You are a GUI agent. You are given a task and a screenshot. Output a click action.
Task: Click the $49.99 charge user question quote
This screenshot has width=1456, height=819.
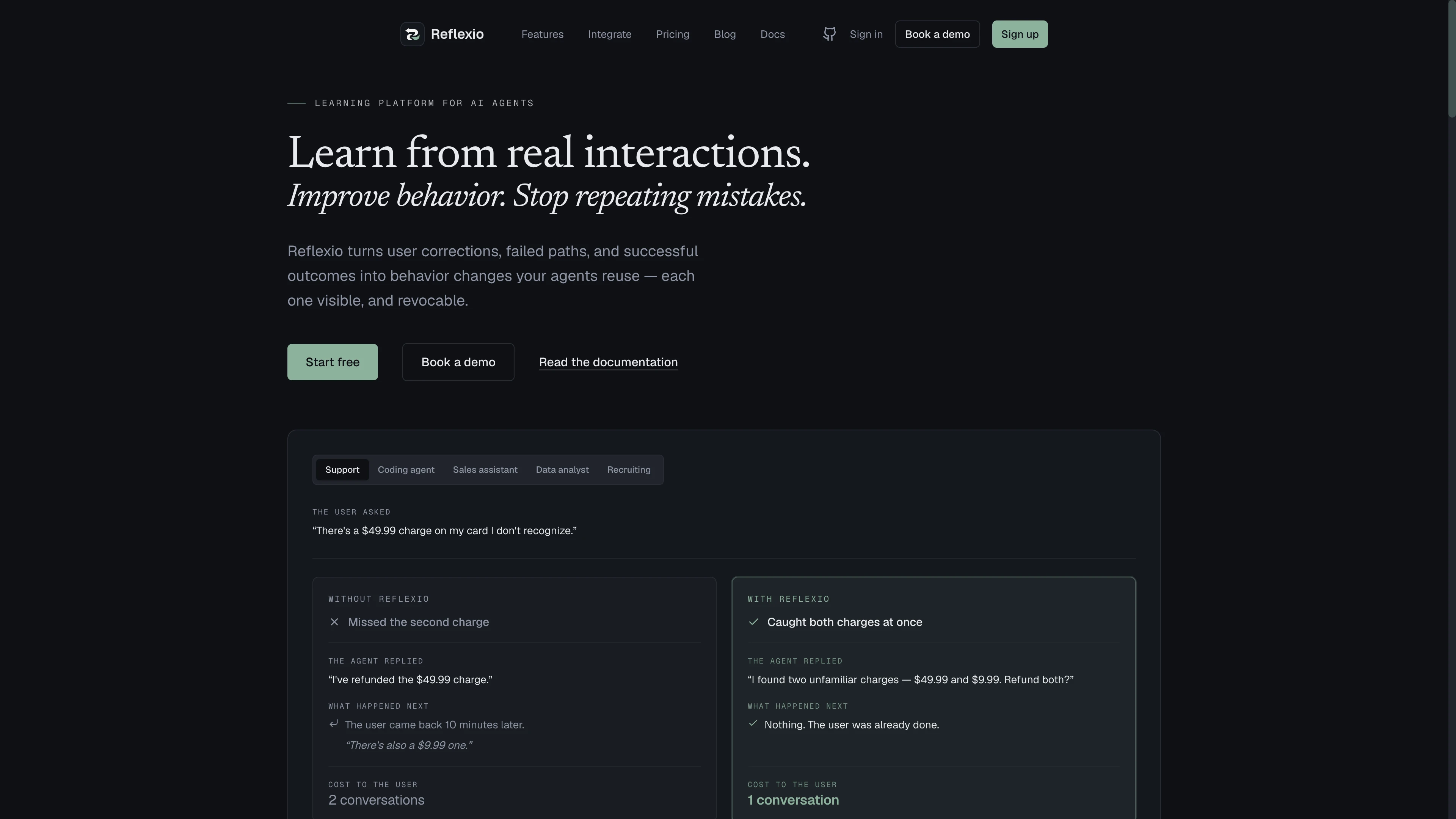445,531
